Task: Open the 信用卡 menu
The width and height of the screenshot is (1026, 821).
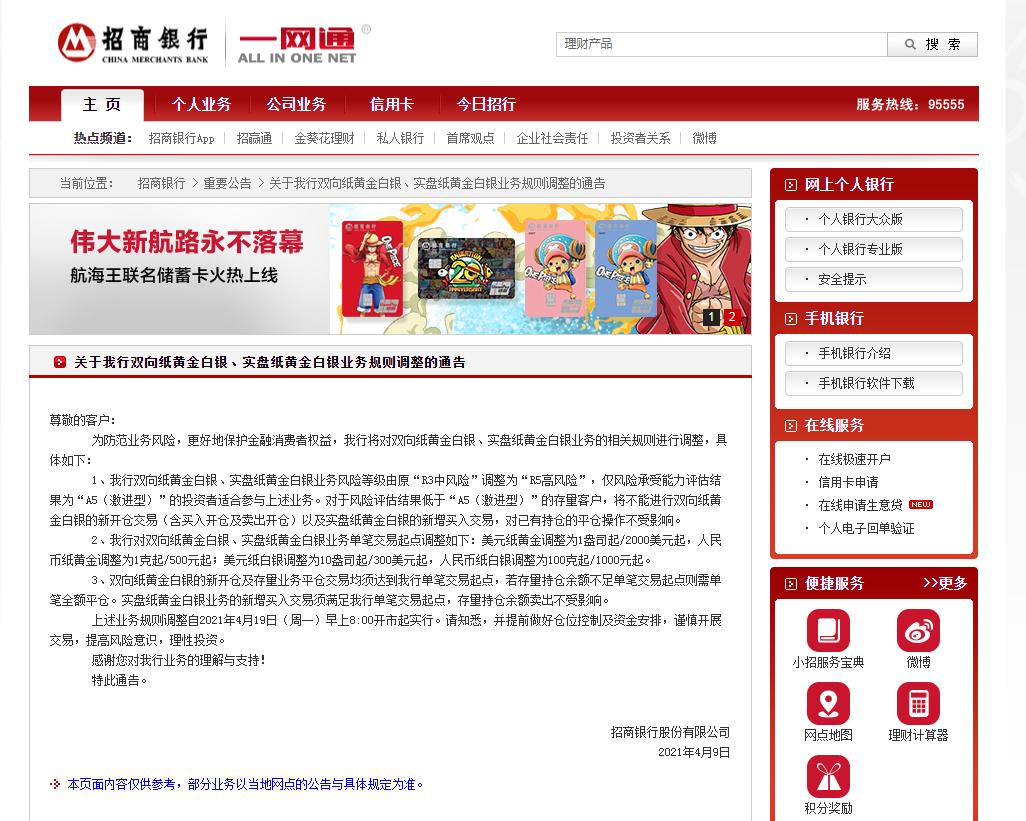Action: 391,104
